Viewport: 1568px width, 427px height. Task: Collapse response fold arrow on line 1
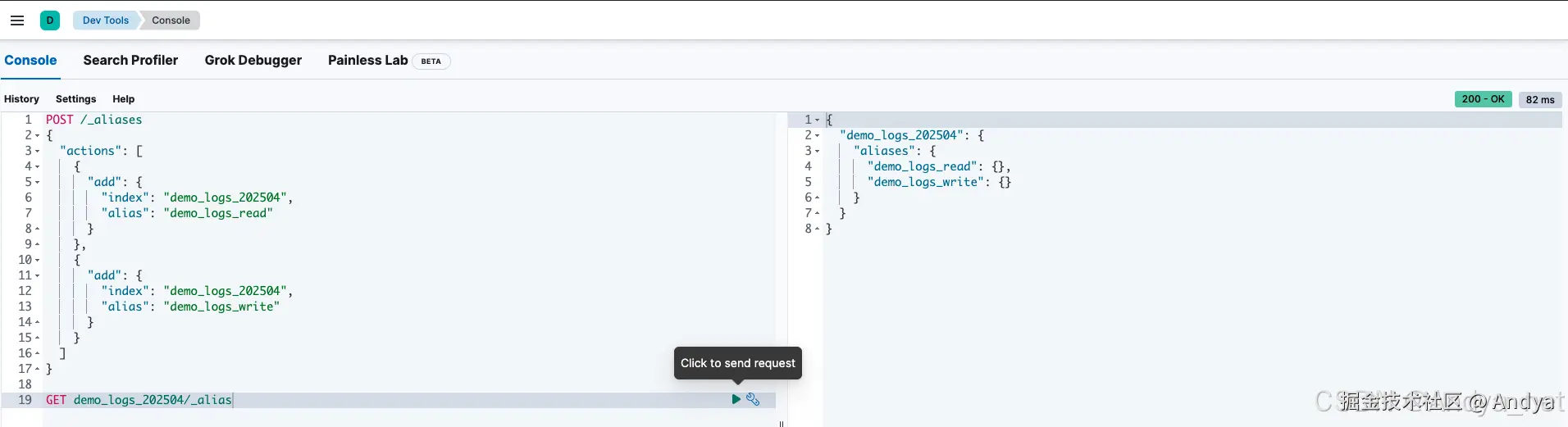[817, 120]
